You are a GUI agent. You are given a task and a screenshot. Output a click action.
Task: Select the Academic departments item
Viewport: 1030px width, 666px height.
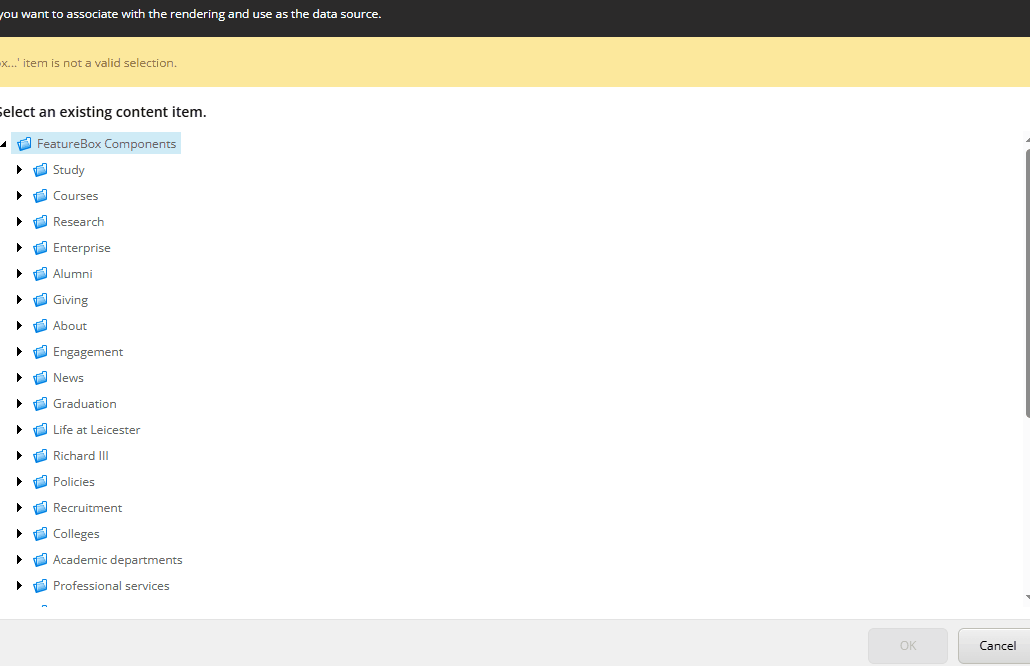pos(117,559)
